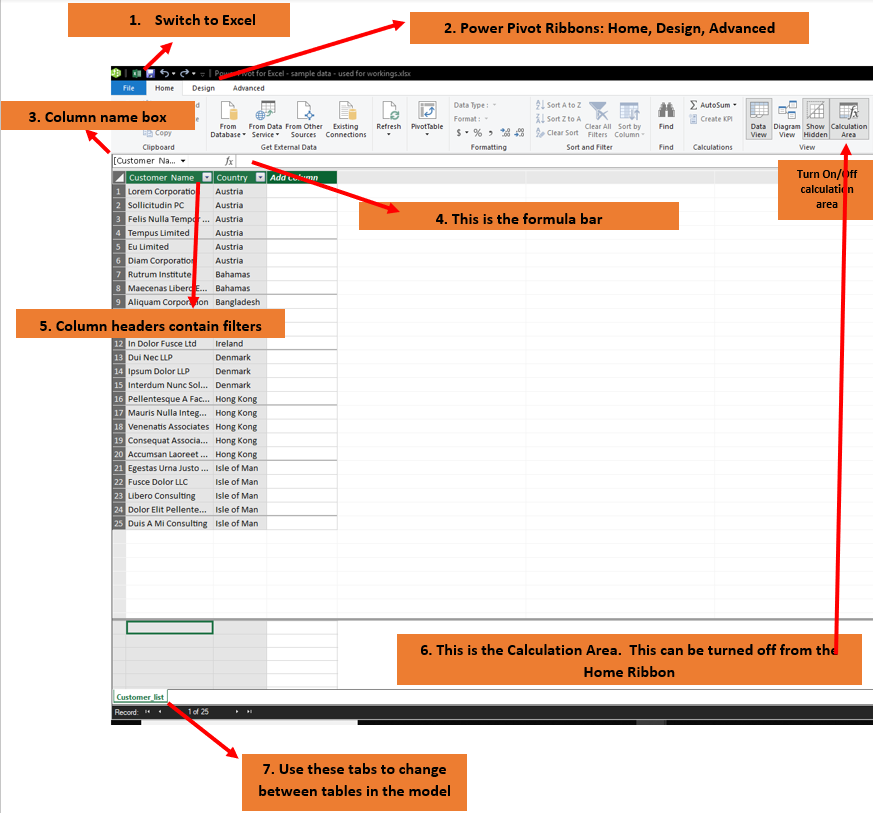Switch to Diagram View

point(787,119)
